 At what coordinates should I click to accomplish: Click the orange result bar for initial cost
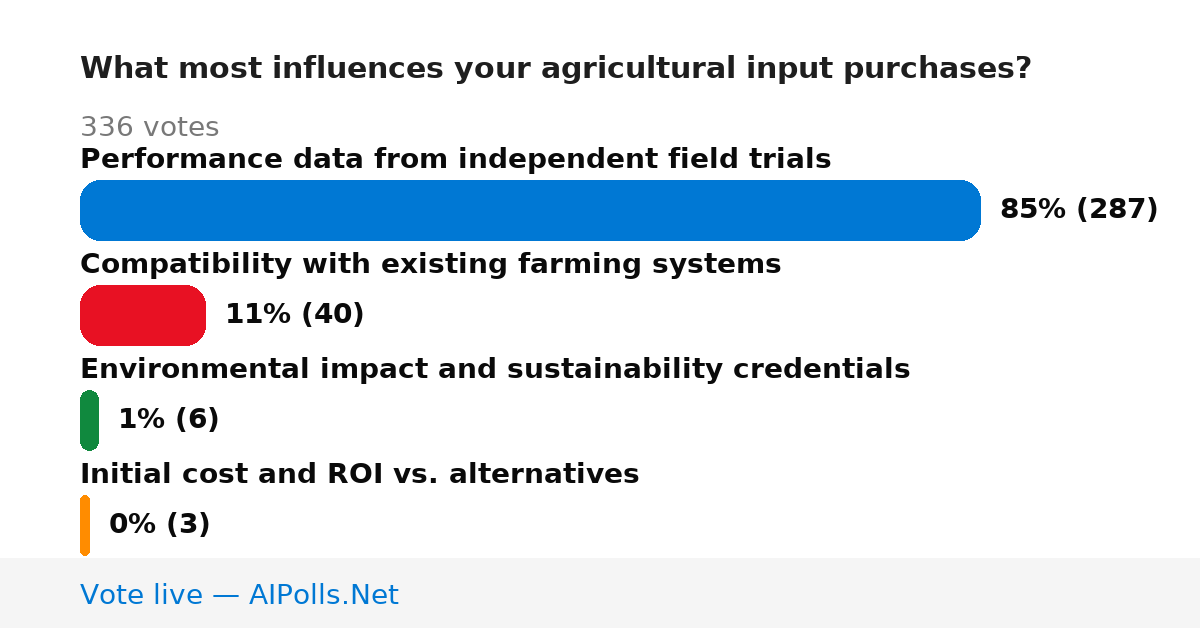(85, 525)
